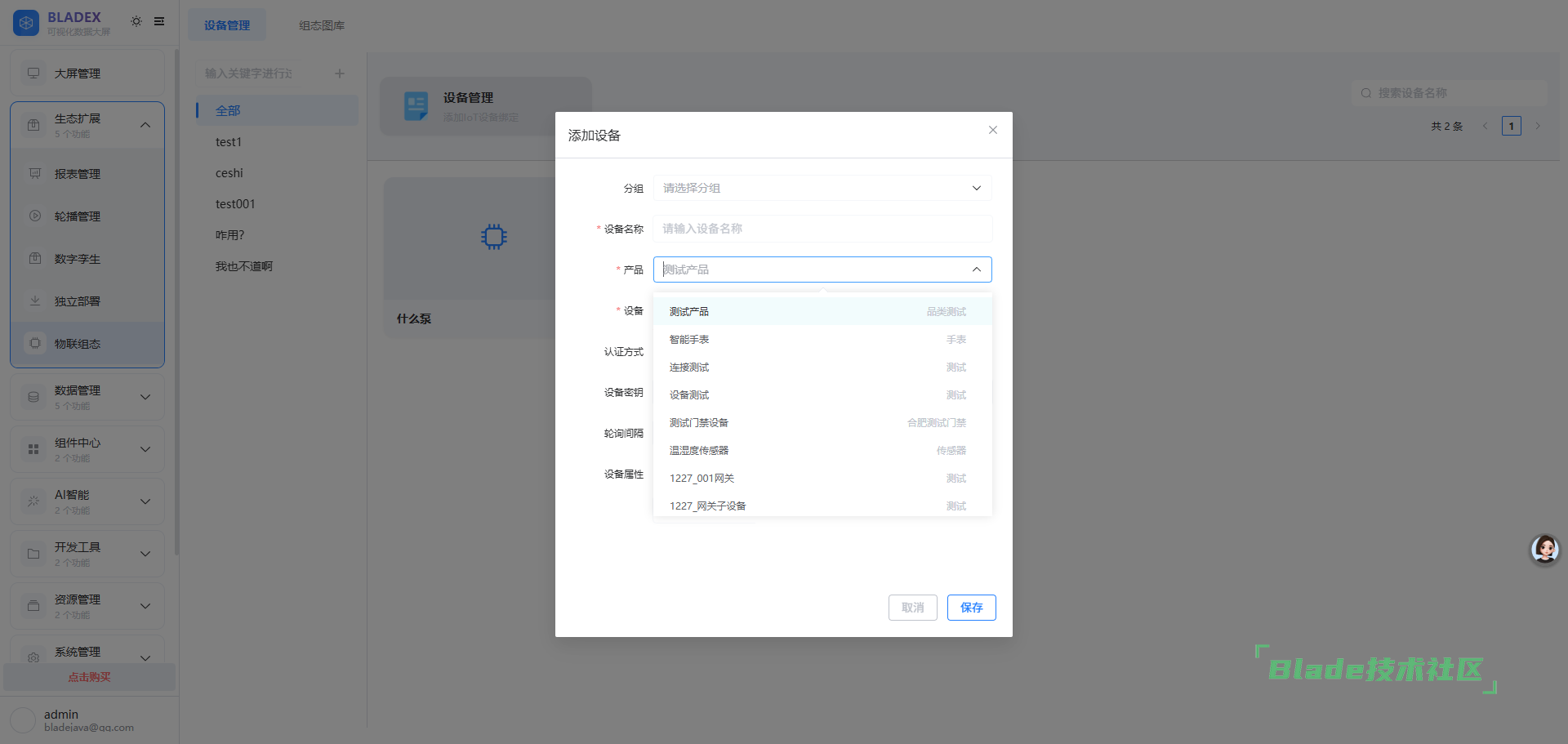Click the 保存 button

pyautogui.click(x=972, y=608)
